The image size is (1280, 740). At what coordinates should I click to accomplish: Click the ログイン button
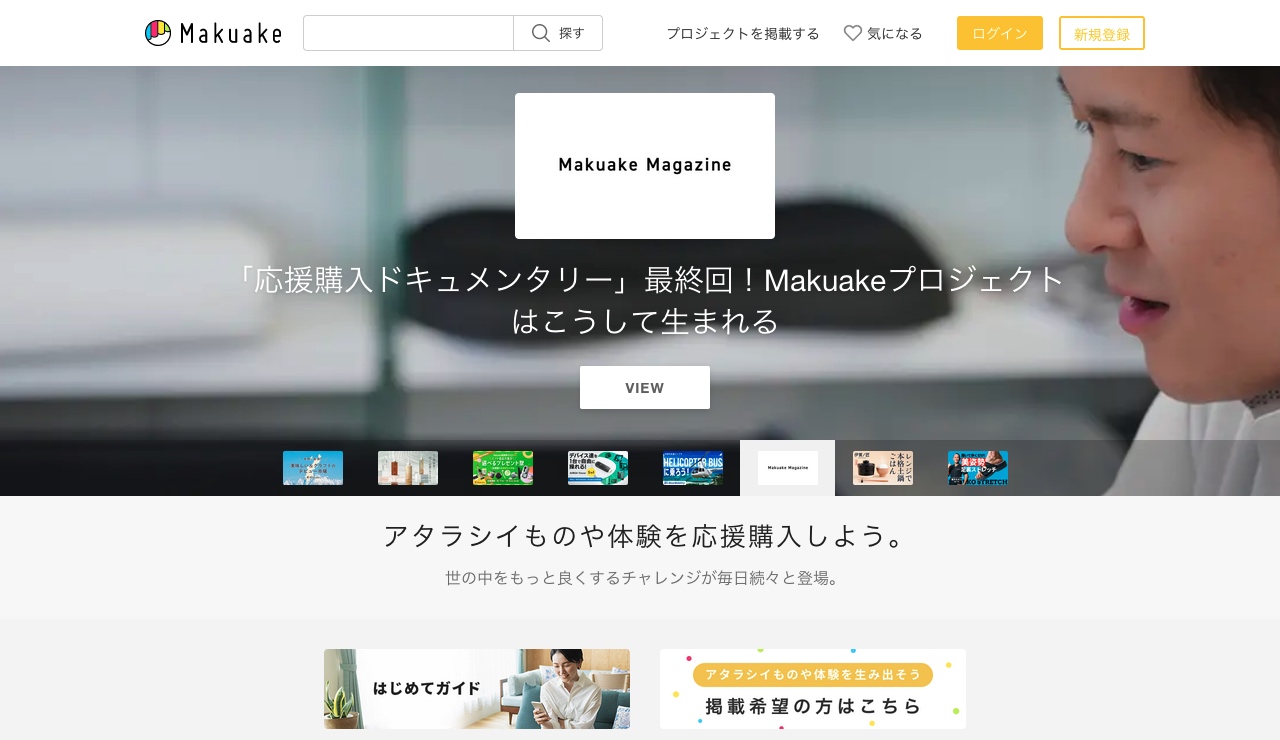point(1000,33)
